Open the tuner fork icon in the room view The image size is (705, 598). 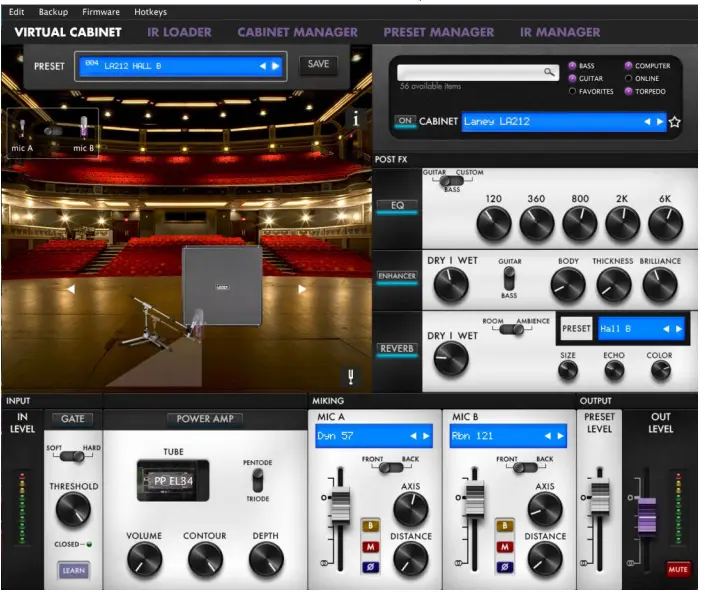[351, 376]
